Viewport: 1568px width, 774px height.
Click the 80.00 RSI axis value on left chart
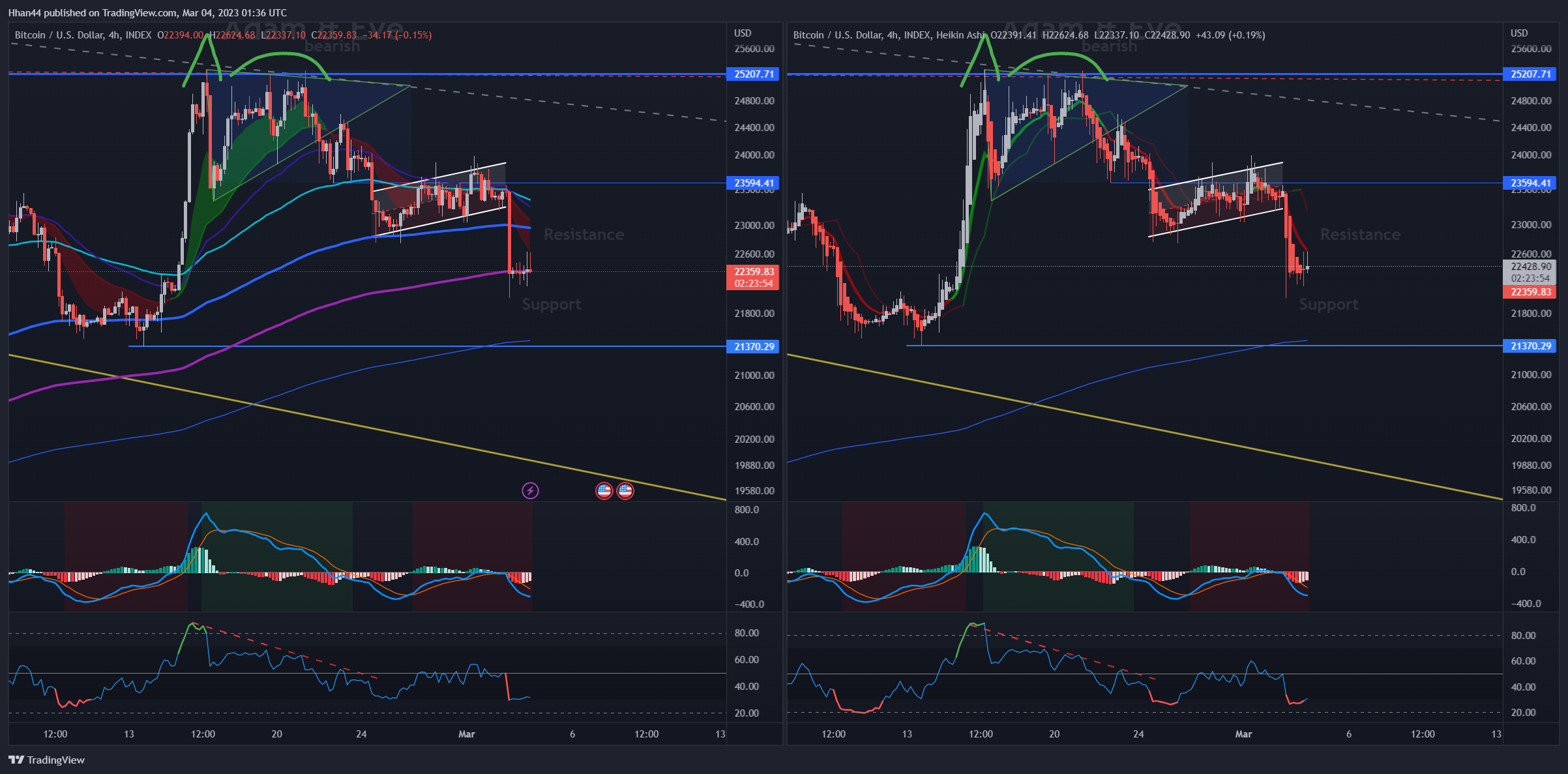[747, 633]
